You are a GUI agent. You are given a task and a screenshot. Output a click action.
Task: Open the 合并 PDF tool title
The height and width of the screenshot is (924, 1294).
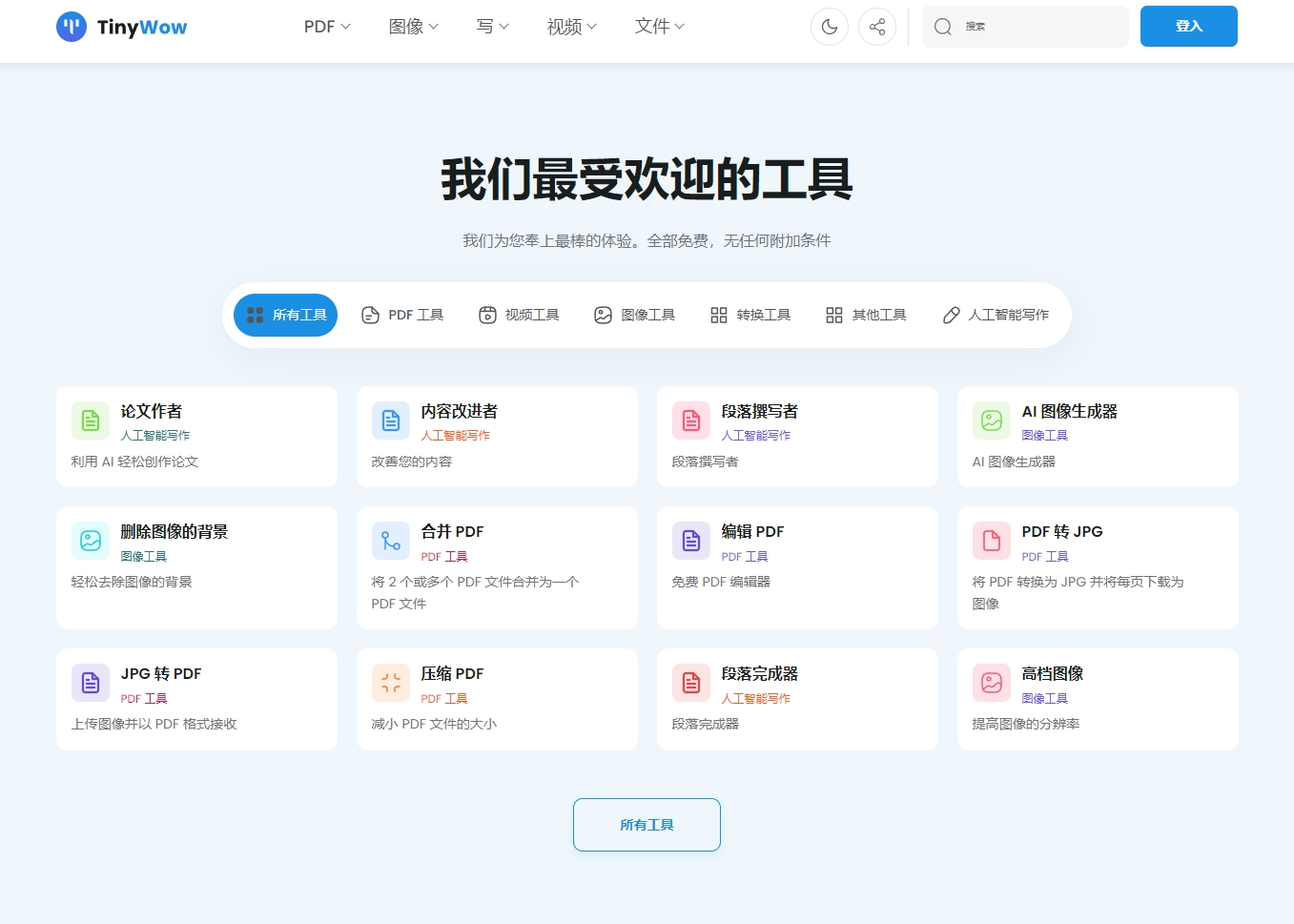point(453,531)
